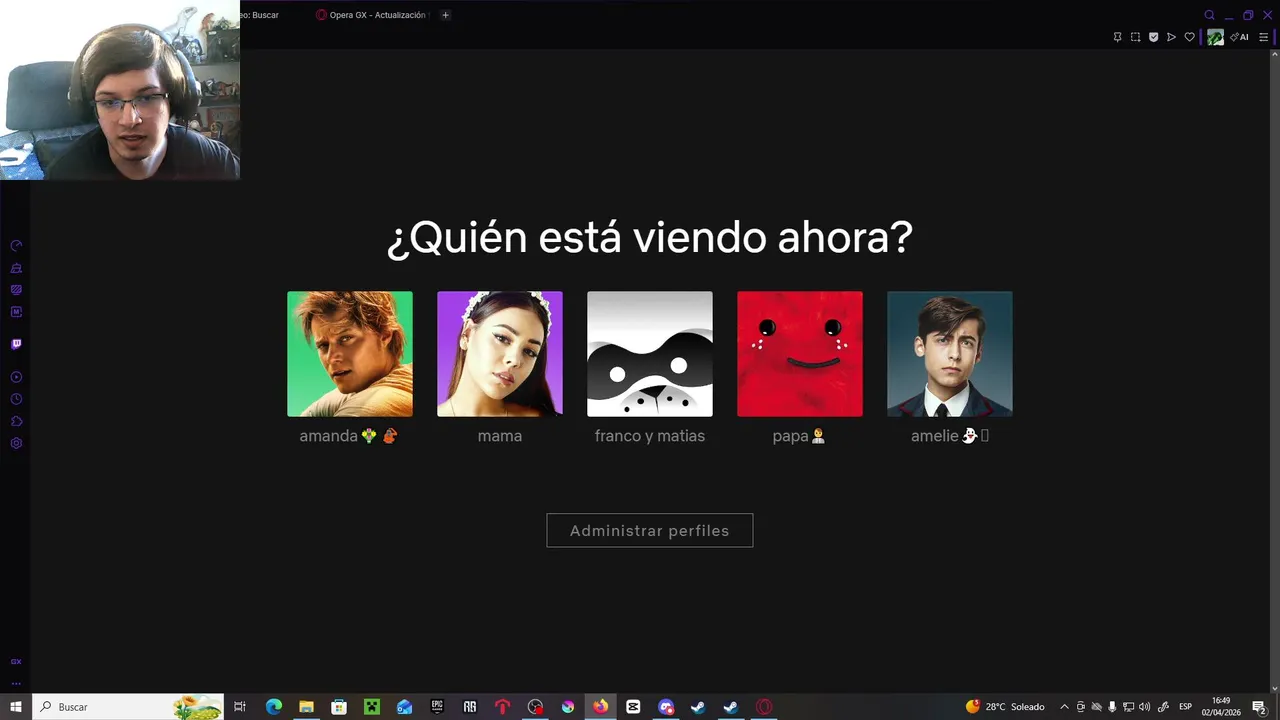Open the M square sidebar icon
1280x720 pixels.
tap(16, 312)
